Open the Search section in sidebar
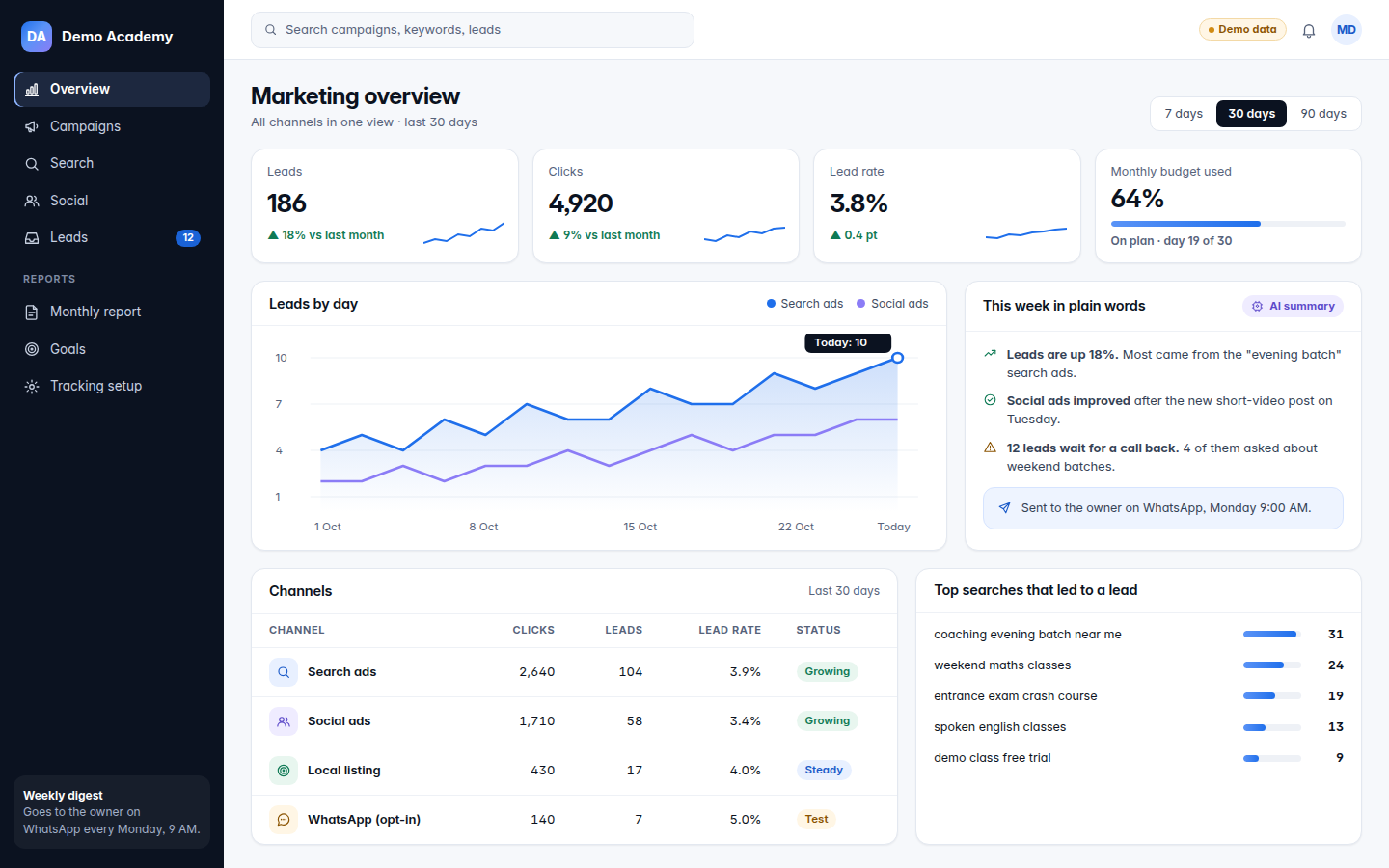The image size is (1389, 868). pos(112,164)
